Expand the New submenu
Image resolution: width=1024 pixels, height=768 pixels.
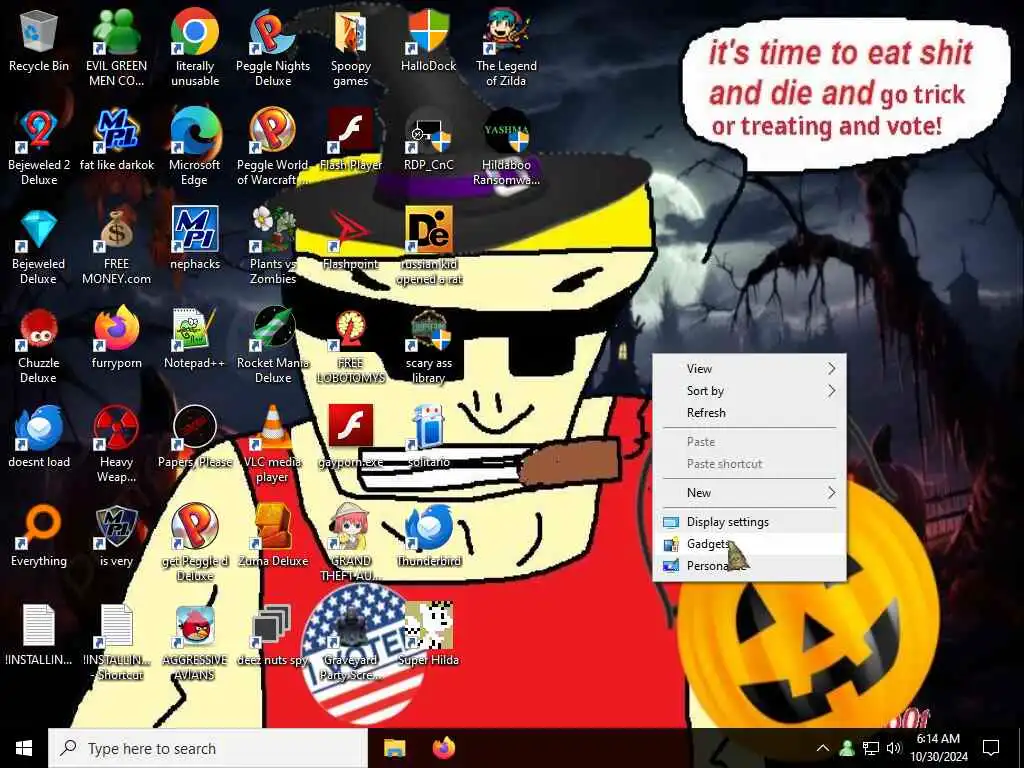pos(749,492)
